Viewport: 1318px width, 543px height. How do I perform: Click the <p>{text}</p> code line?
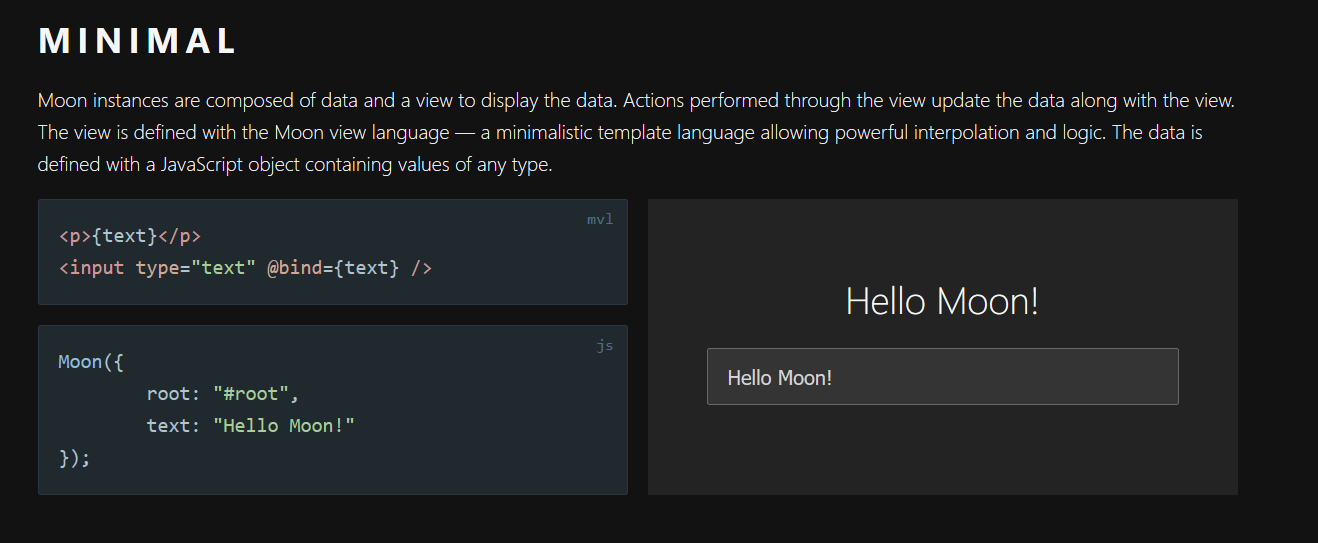click(130, 236)
